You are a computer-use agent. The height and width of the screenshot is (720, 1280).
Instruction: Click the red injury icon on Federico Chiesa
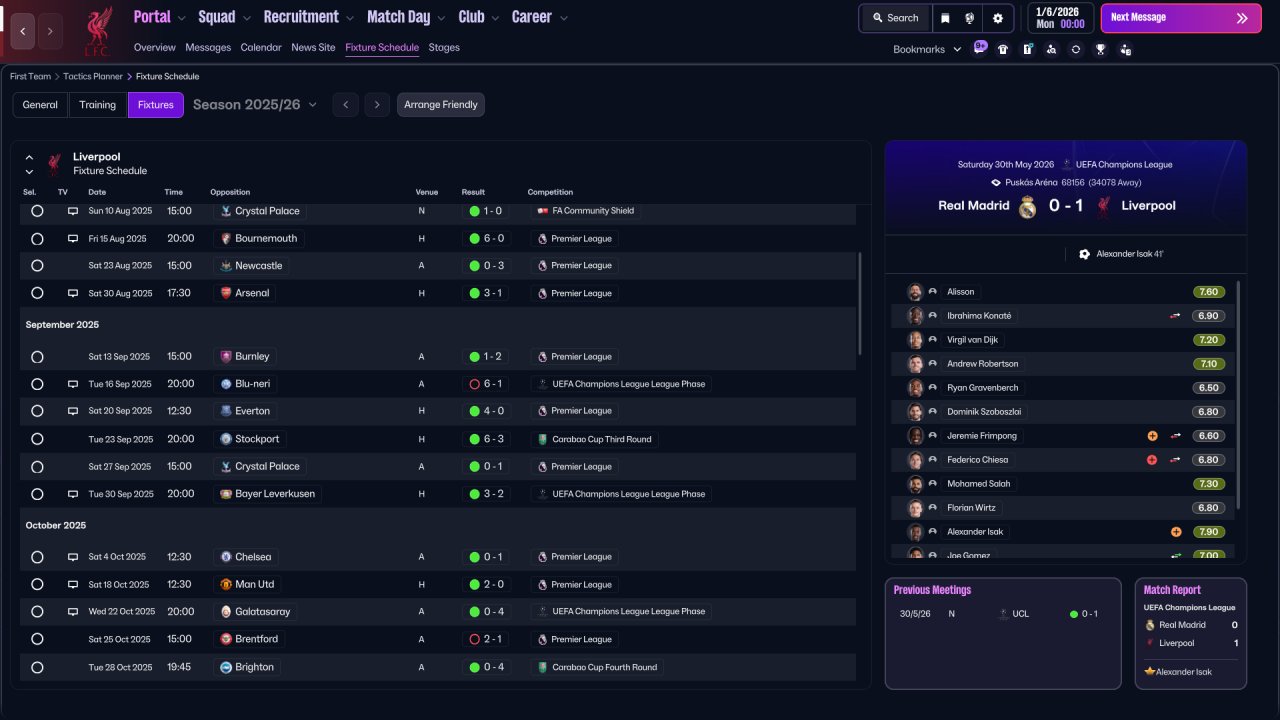point(1152,460)
